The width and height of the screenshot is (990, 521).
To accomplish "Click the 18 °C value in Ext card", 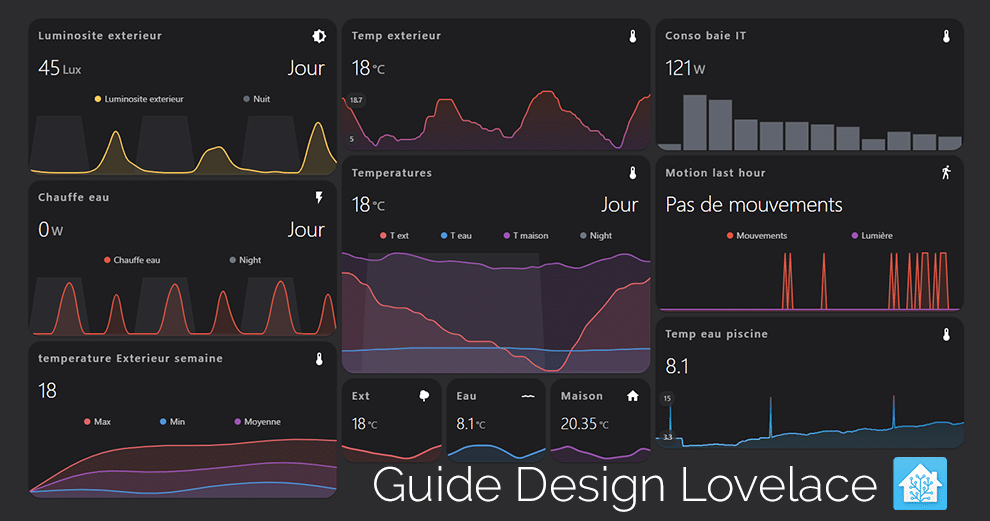I will click(364, 424).
